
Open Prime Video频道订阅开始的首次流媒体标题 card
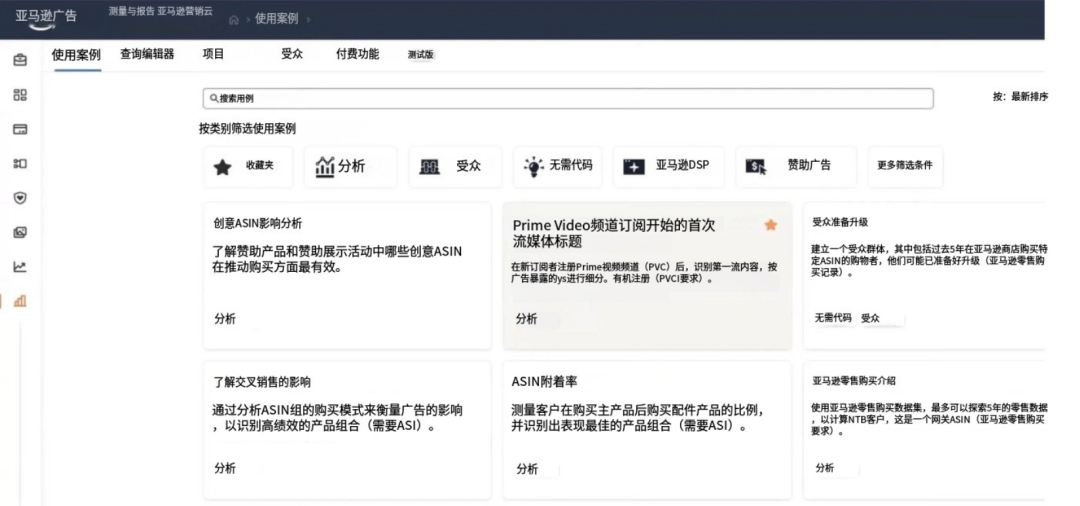(x=647, y=275)
